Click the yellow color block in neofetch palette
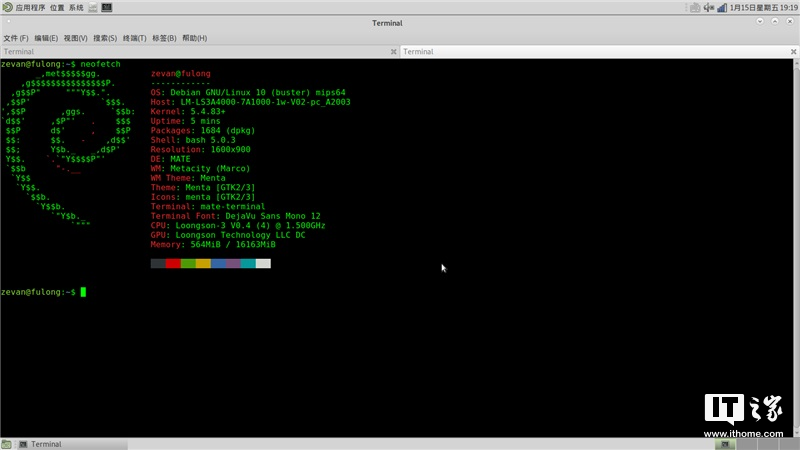The height and width of the screenshot is (450, 800). pos(203,263)
